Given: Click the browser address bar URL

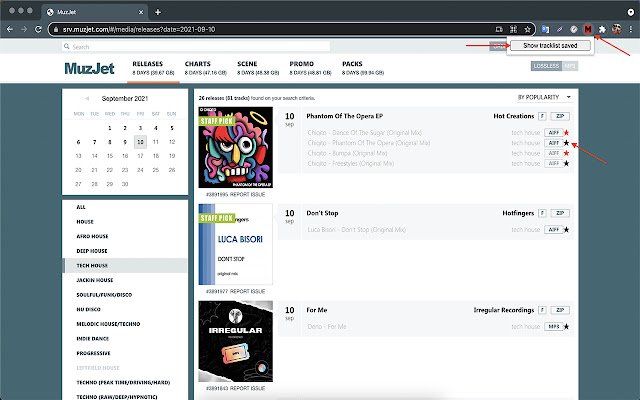Looking at the screenshot, I should click(x=139, y=29).
